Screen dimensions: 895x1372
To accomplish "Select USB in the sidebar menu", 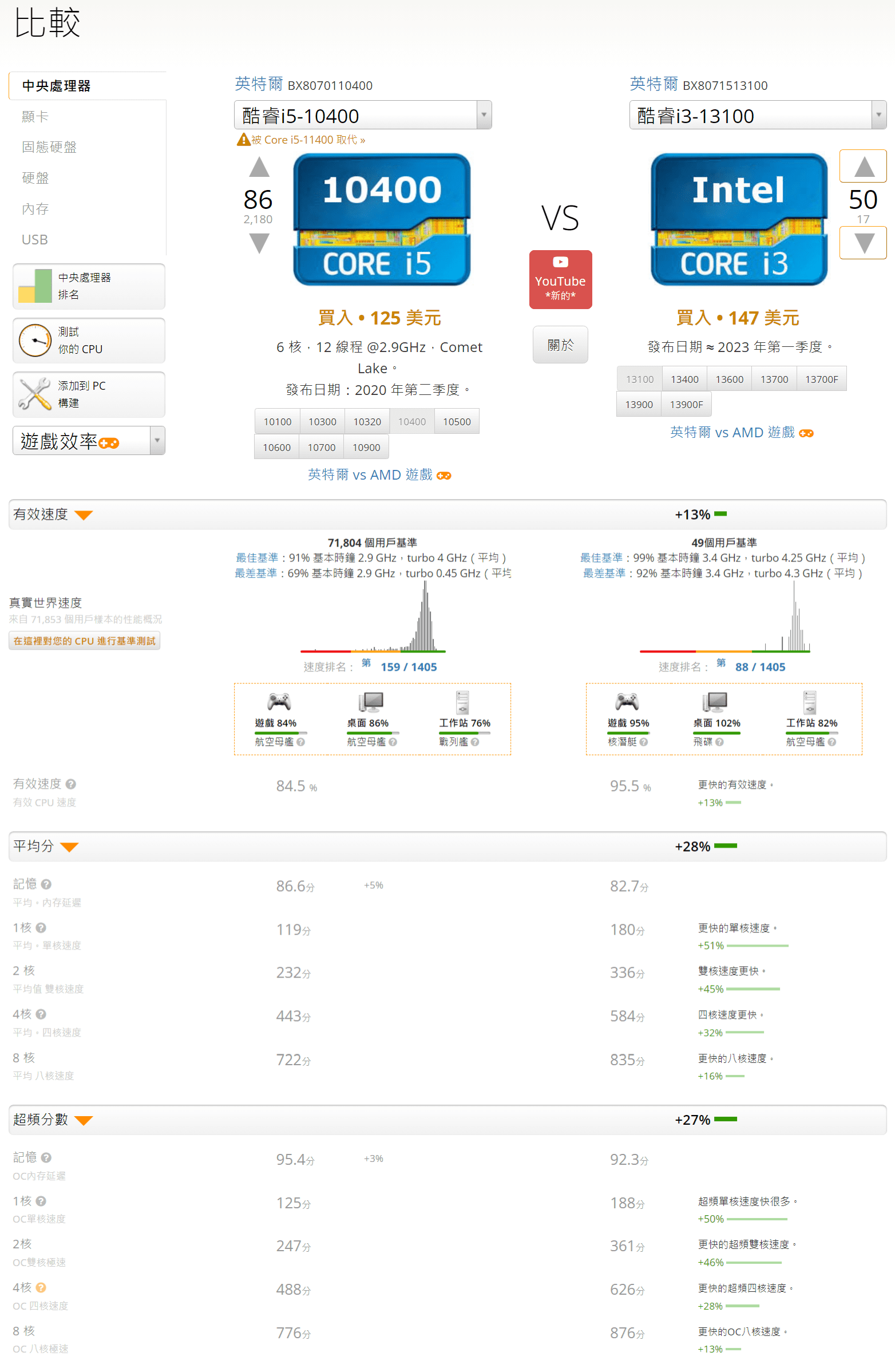I will [x=34, y=239].
